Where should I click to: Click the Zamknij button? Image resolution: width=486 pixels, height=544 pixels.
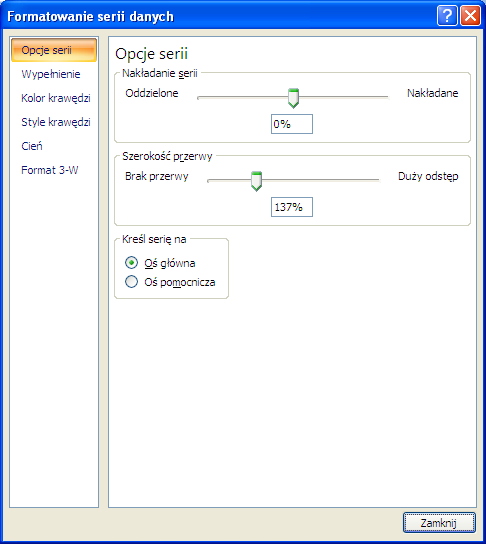point(439,522)
